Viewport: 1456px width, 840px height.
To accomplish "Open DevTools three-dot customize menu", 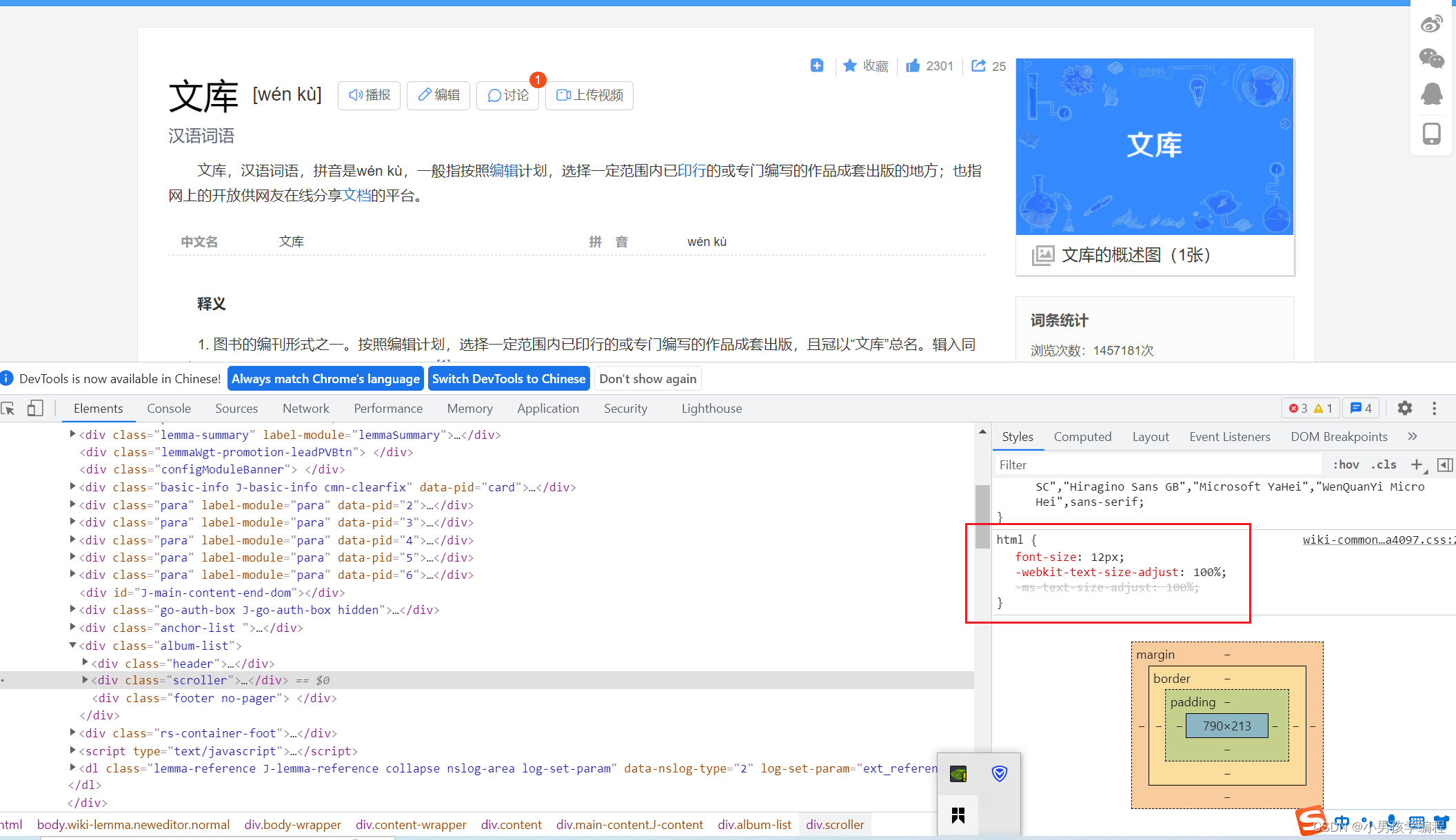I will tap(1435, 408).
